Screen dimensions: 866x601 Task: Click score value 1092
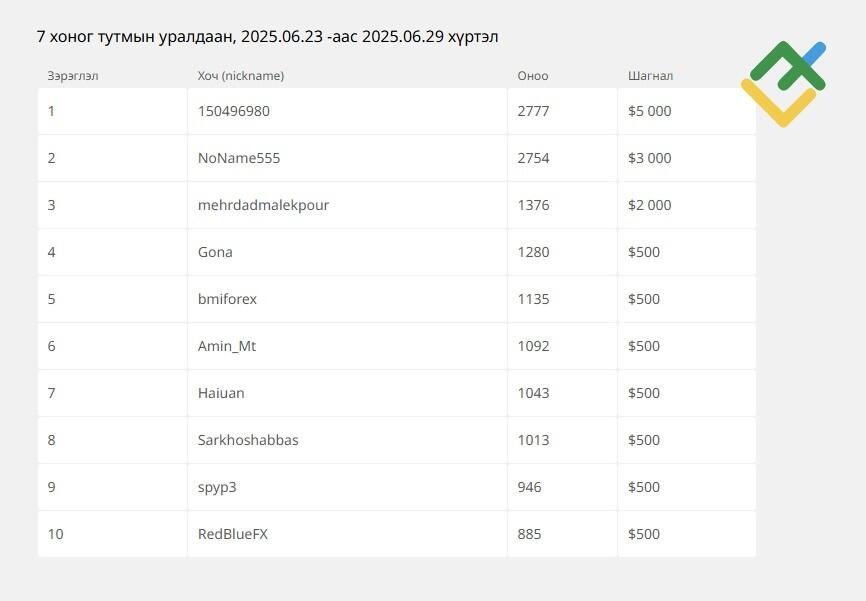pos(533,346)
